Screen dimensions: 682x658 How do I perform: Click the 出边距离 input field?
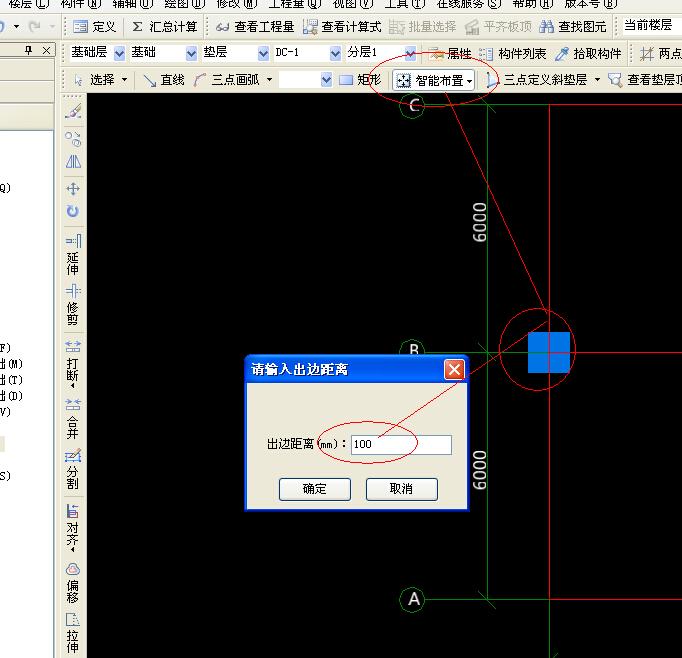401,444
